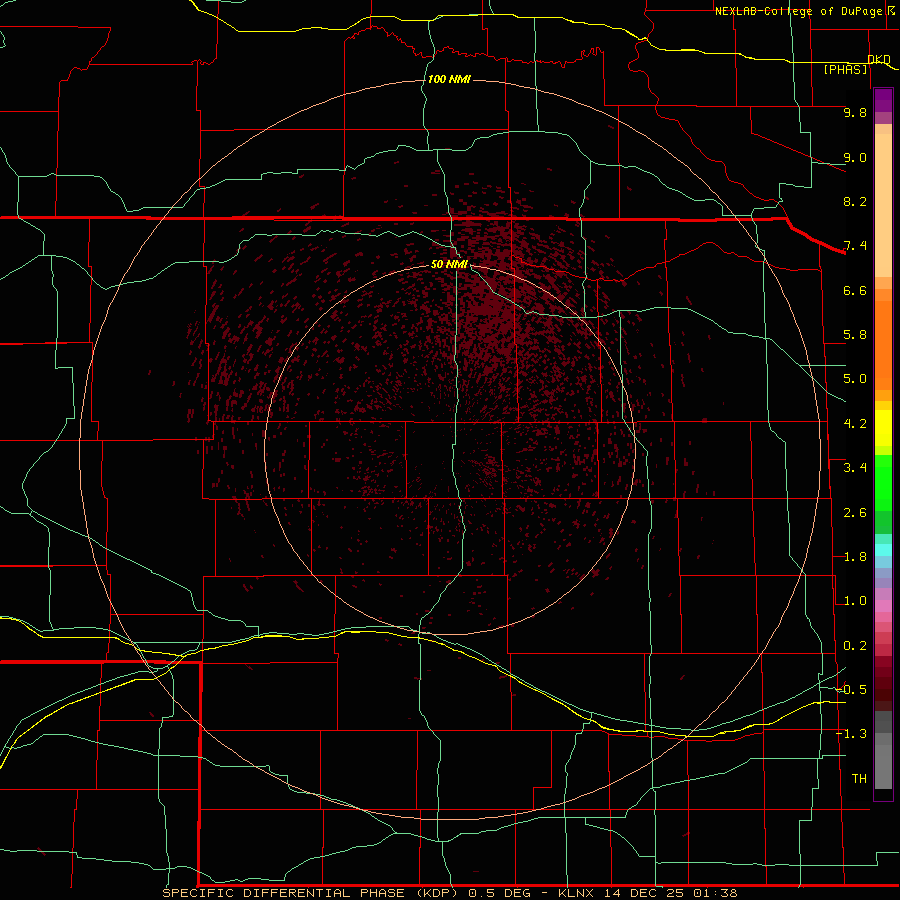
Task: Click the NEXLAB-College of DuPage title text
Action: [800, 11]
